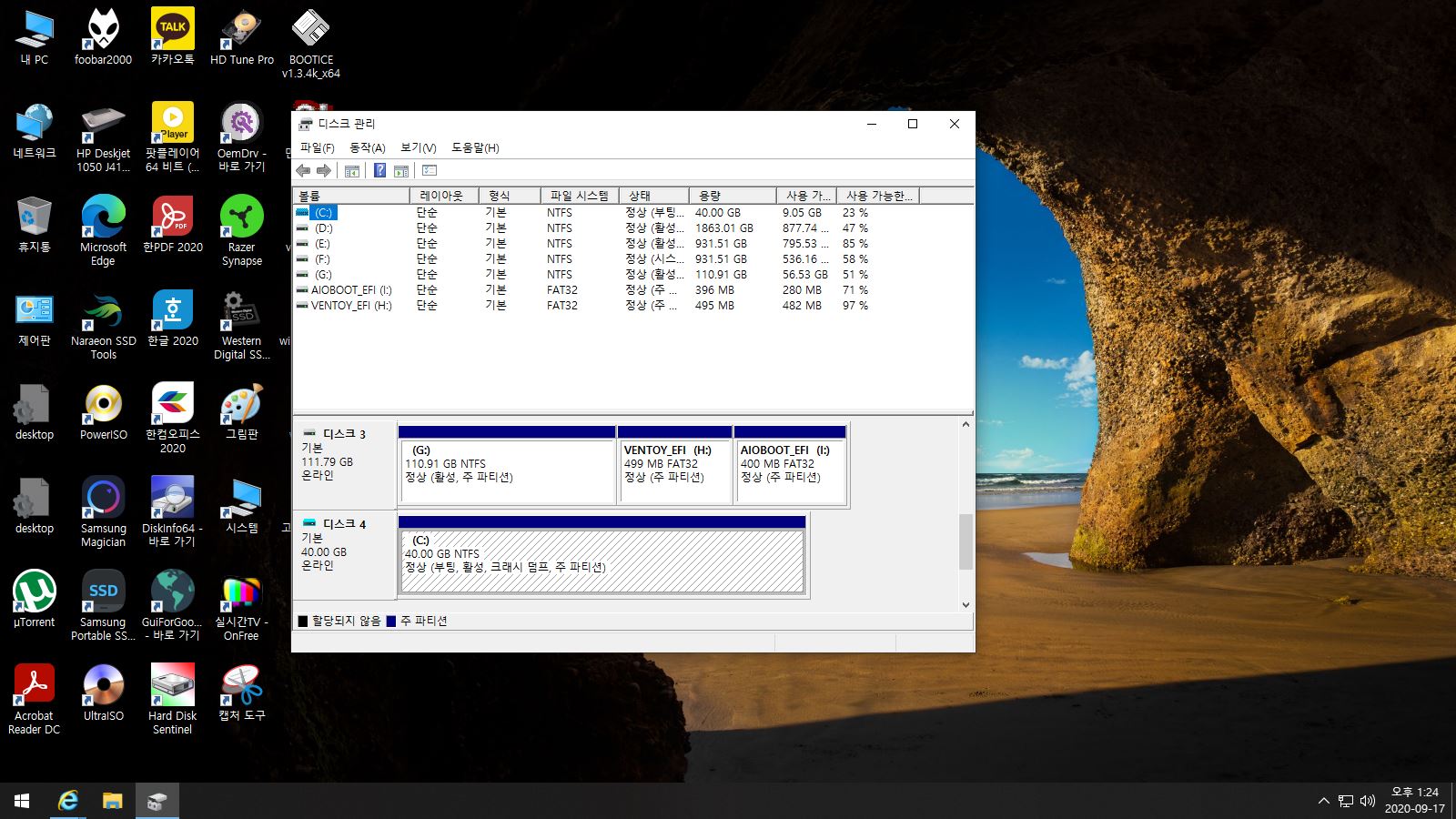Open the 제어판 control panel icon

pos(35,318)
